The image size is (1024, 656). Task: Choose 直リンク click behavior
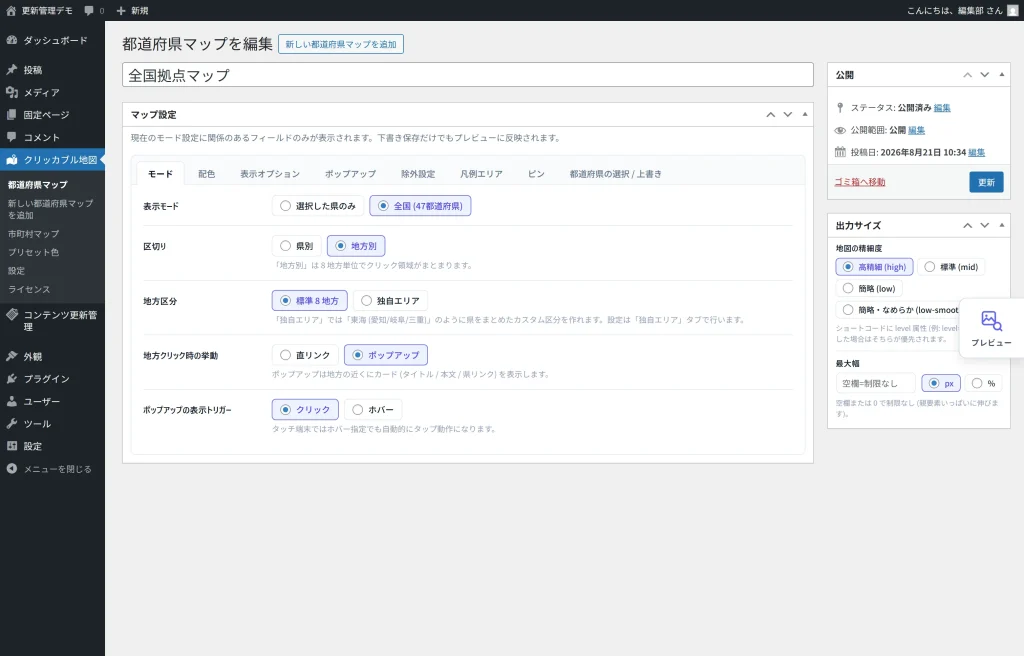tap(305, 355)
